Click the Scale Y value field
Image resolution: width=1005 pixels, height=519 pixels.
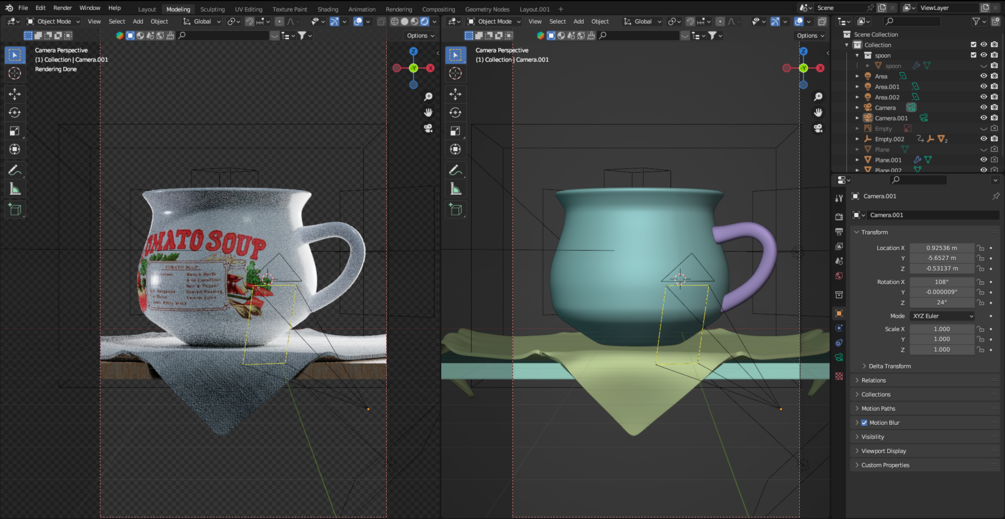point(942,340)
